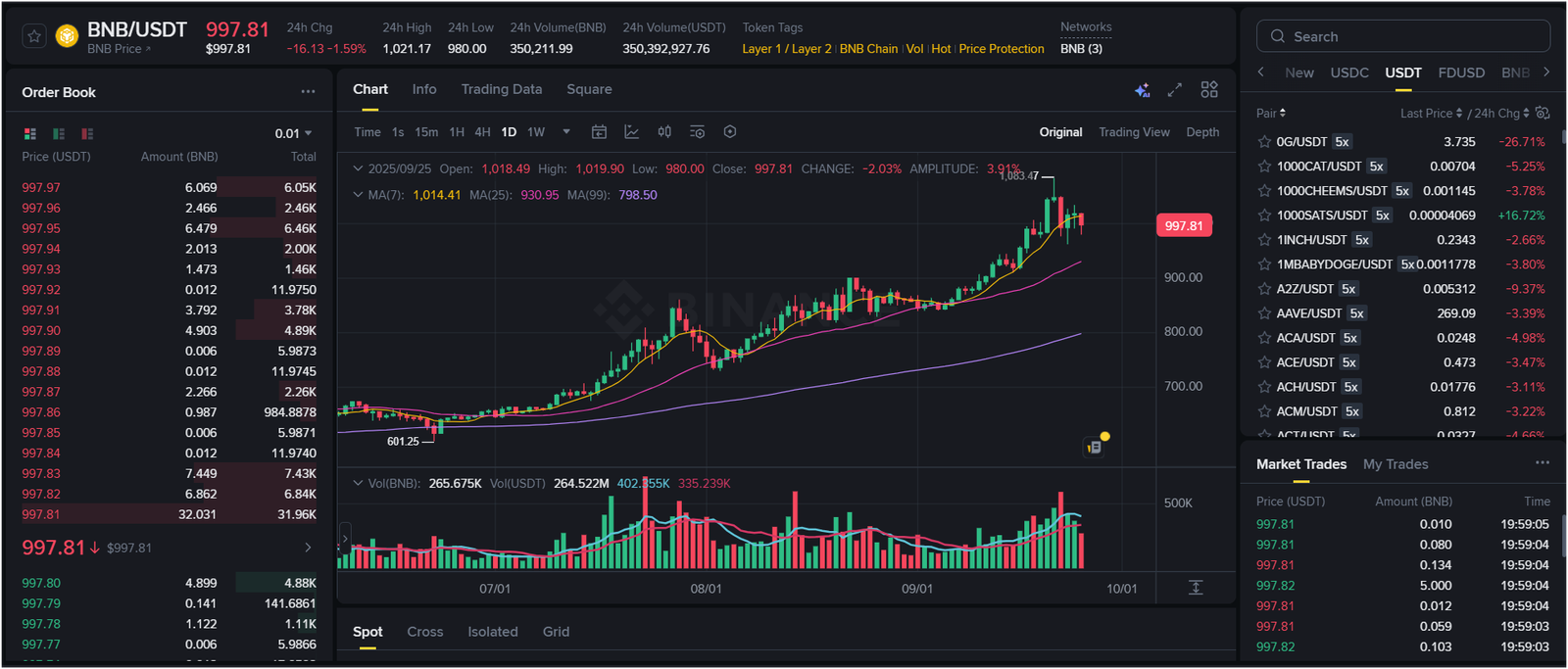Collapse the Vol(BNB) indicator legend
The image size is (1568, 669).
[x=358, y=483]
